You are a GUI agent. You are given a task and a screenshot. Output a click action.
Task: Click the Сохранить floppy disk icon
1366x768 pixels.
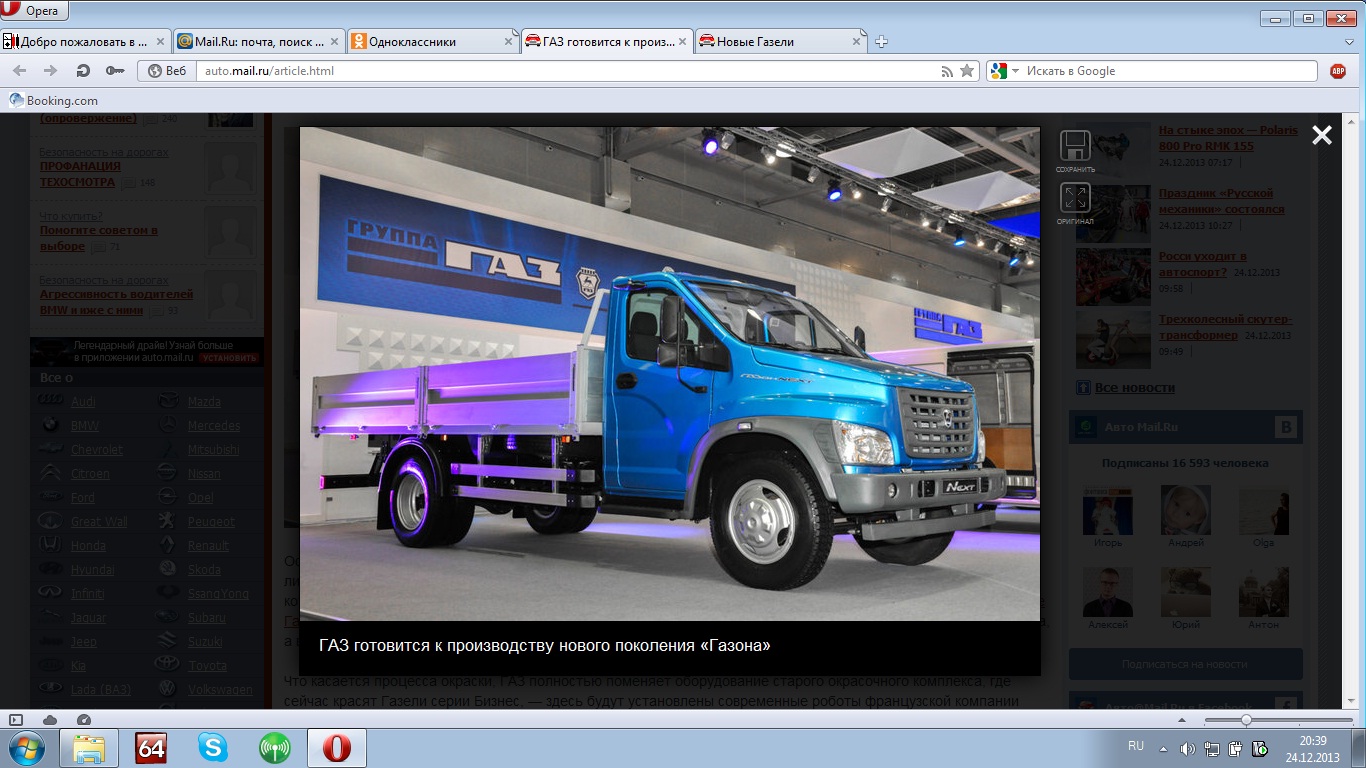click(x=1075, y=146)
